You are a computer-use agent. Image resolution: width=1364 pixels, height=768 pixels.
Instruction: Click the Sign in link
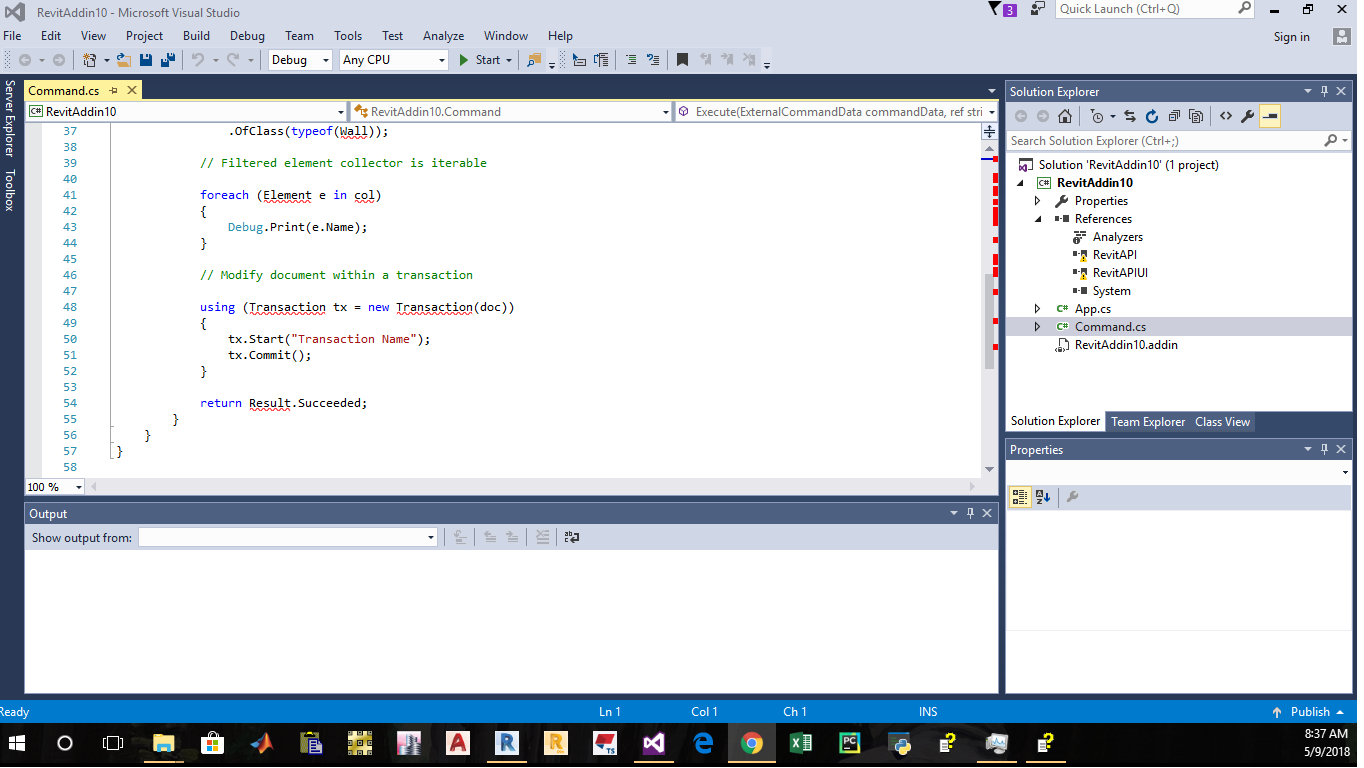pyautogui.click(x=1290, y=35)
